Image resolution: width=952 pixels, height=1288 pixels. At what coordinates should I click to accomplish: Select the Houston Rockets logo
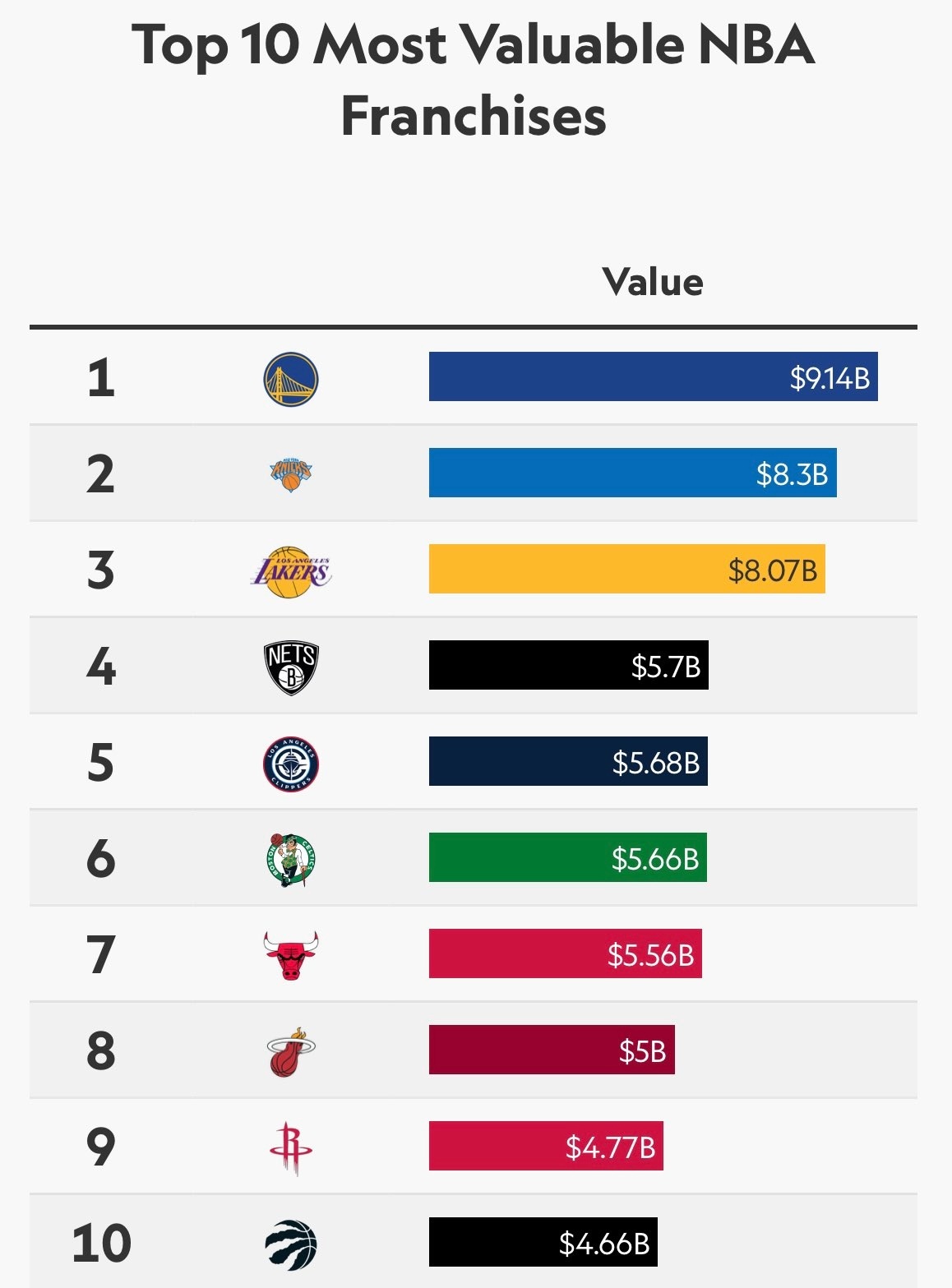tap(291, 1148)
